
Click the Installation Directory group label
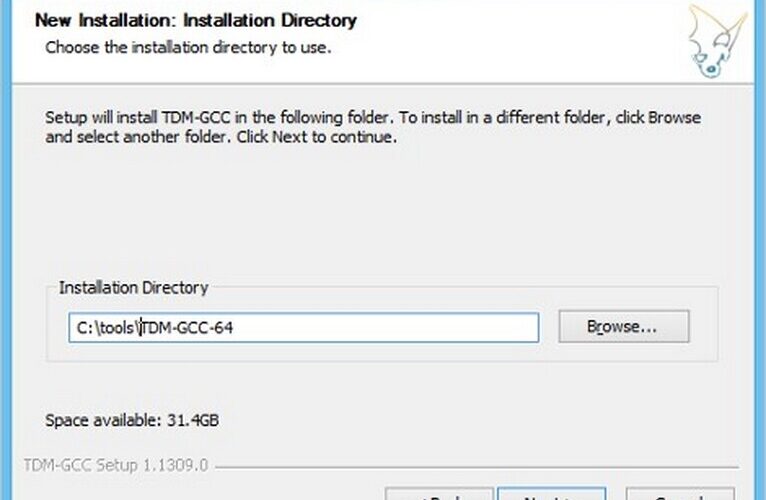click(x=133, y=287)
